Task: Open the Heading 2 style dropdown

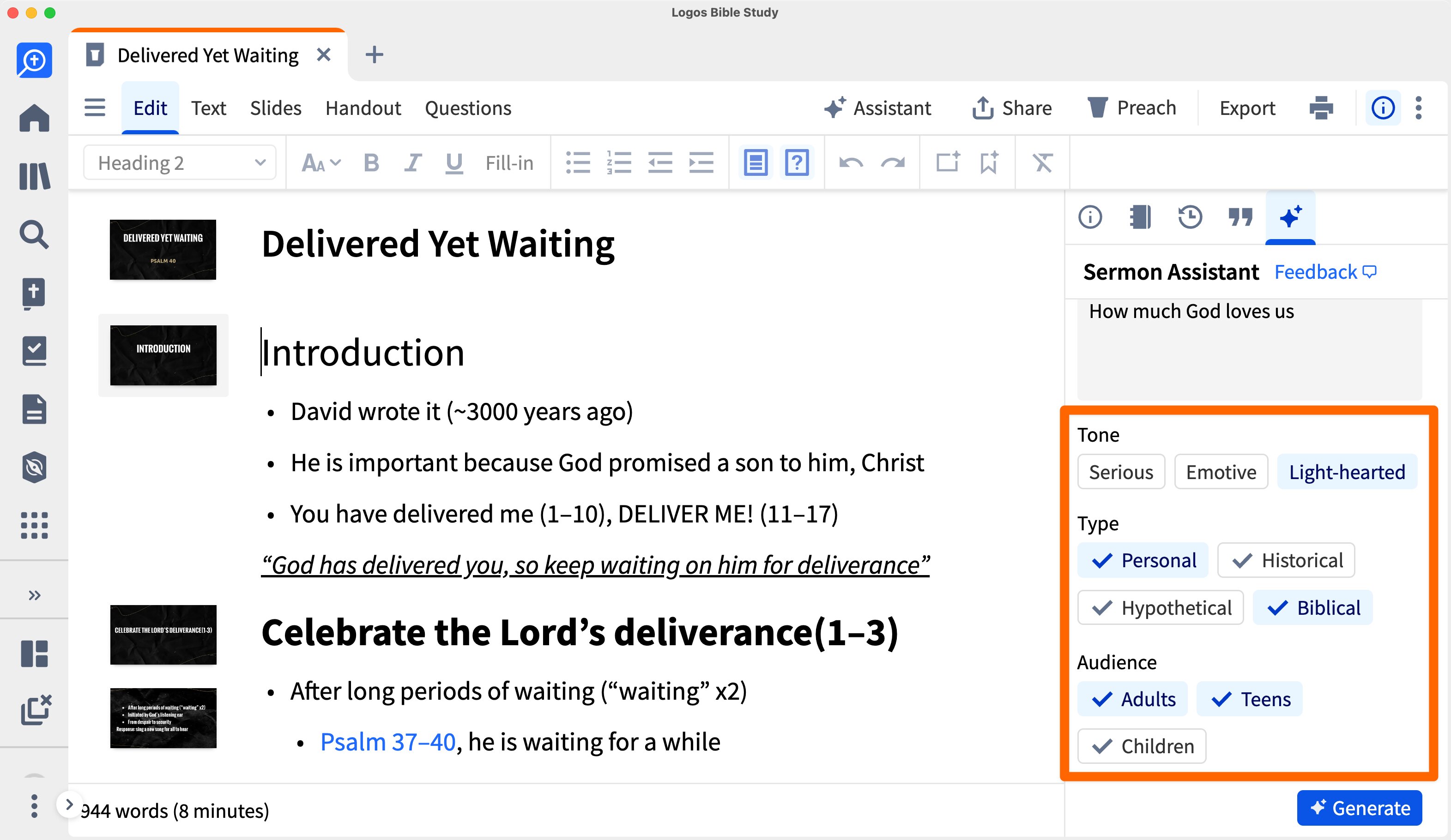Action: coord(180,163)
